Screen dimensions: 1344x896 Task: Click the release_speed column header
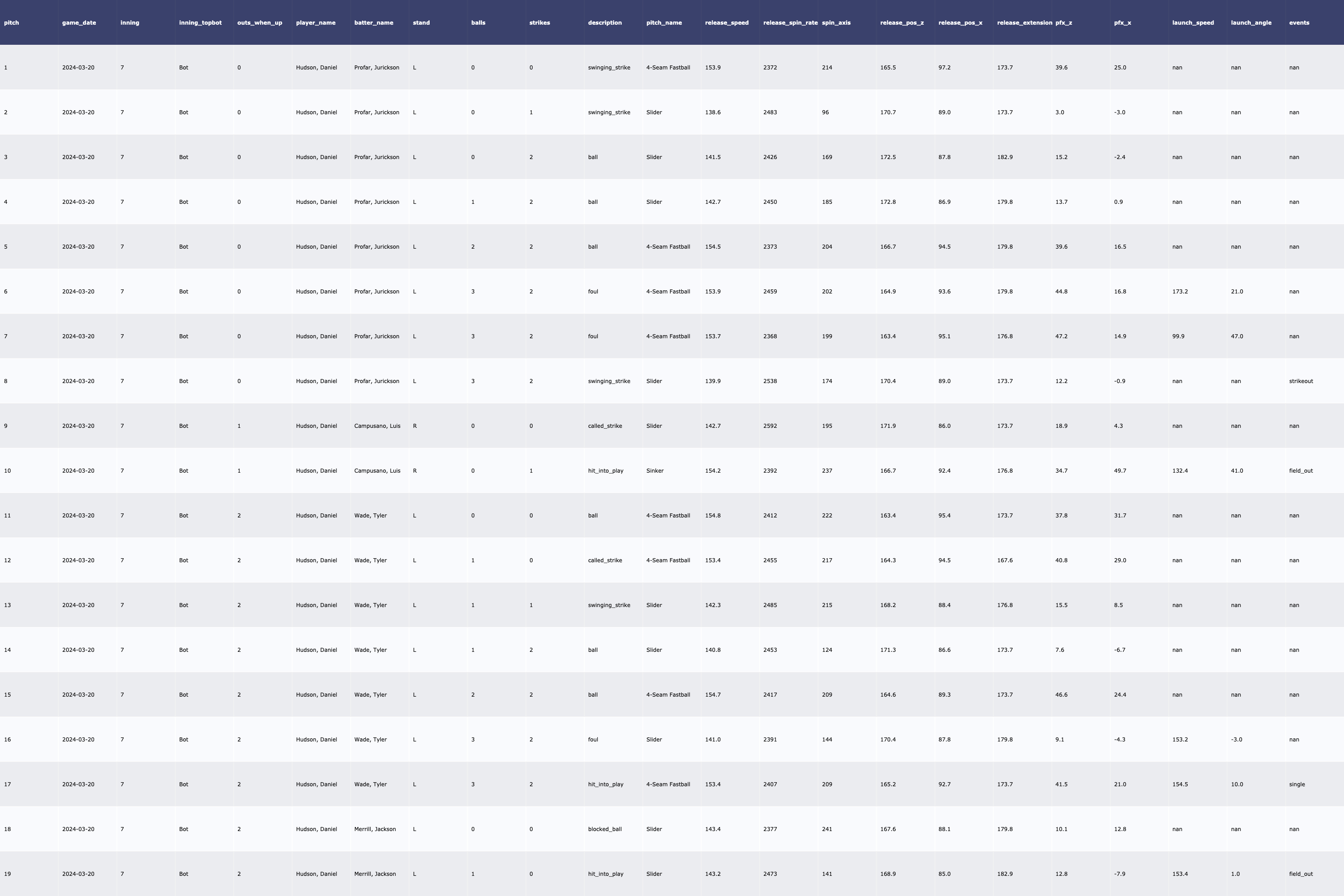[726, 23]
